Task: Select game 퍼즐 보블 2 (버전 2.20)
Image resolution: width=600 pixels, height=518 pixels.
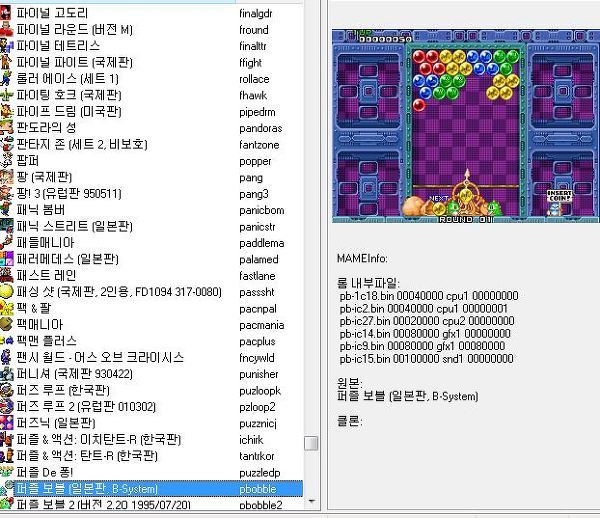Action: (x=103, y=504)
